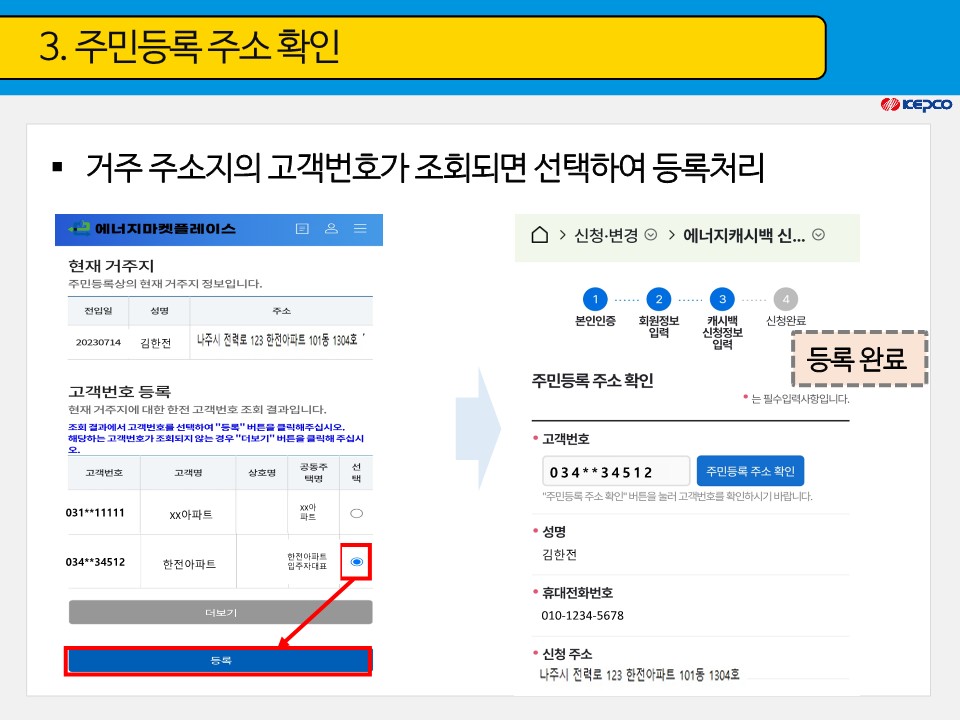Click step 4 신청완료 gray circle
Image resolution: width=960 pixels, height=720 pixels.
pyautogui.click(x=785, y=300)
